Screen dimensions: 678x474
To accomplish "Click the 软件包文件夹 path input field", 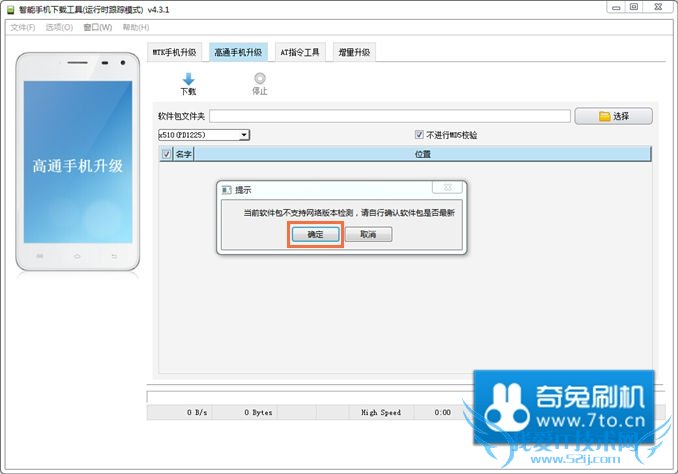I will click(390, 116).
